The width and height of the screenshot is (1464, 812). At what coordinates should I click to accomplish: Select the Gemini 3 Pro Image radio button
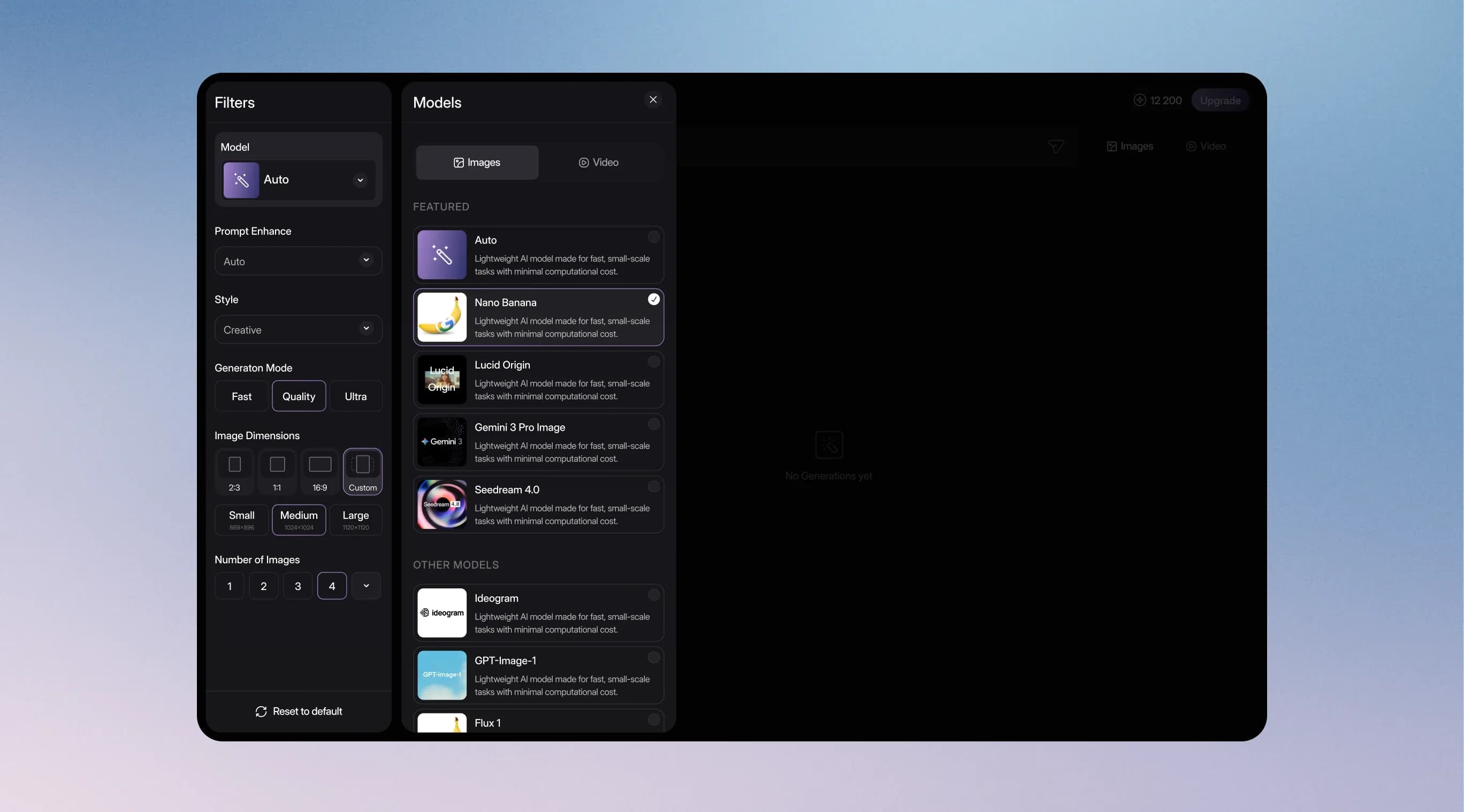653,424
